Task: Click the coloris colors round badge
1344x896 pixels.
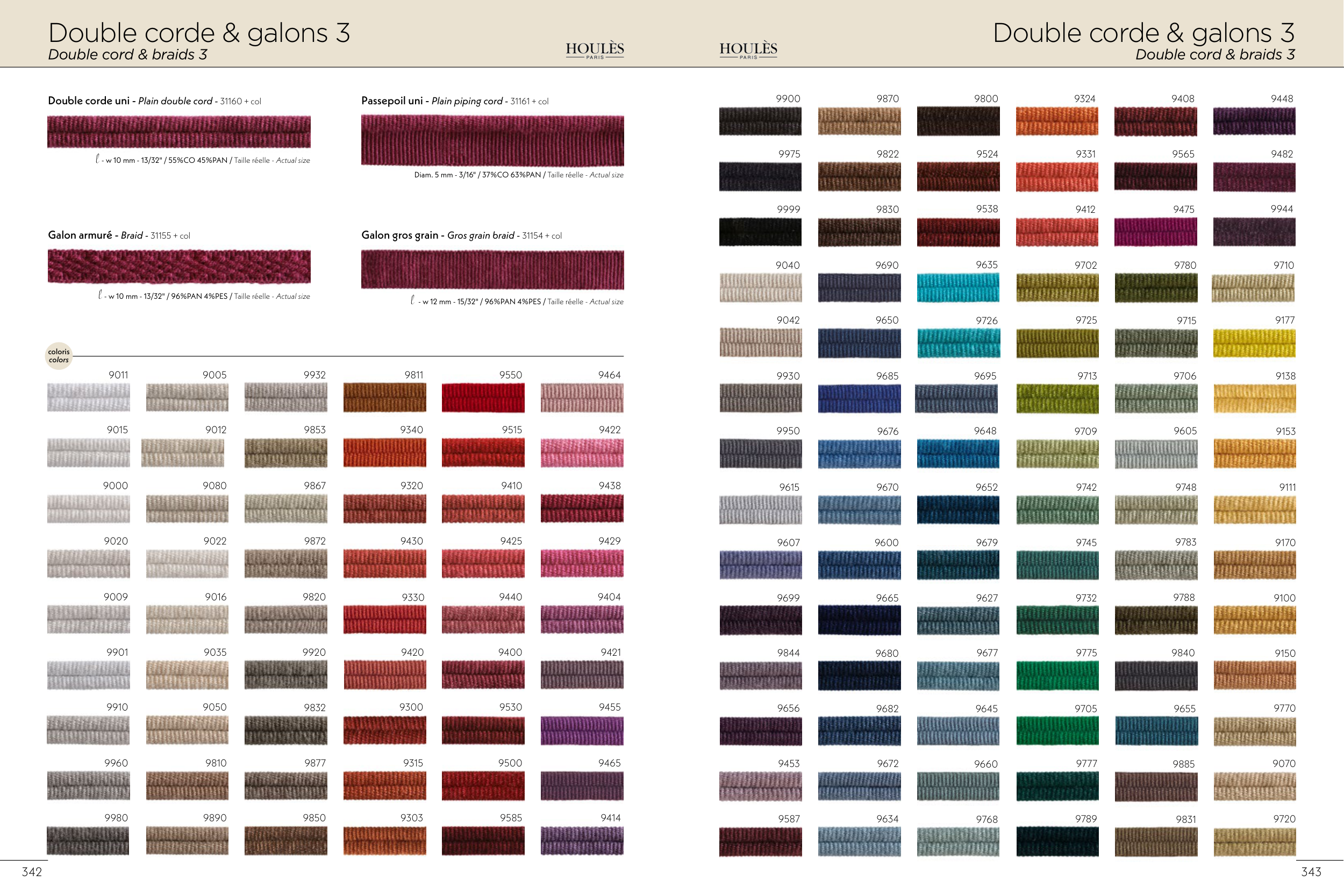Action: (58, 355)
